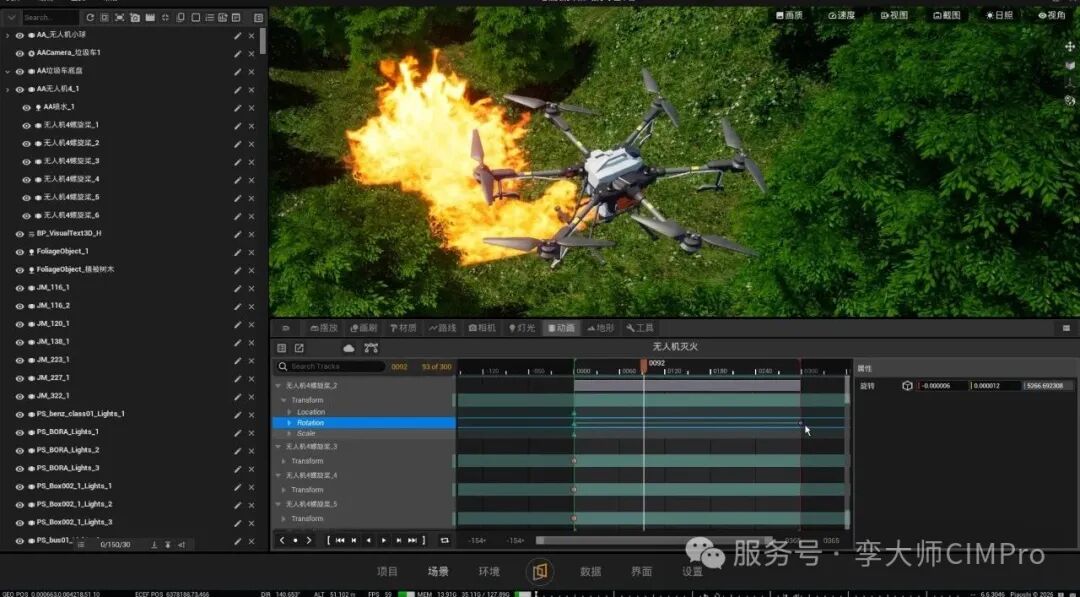
Task: Expand the AA无人机4_1 tree node
Action: coord(8,90)
